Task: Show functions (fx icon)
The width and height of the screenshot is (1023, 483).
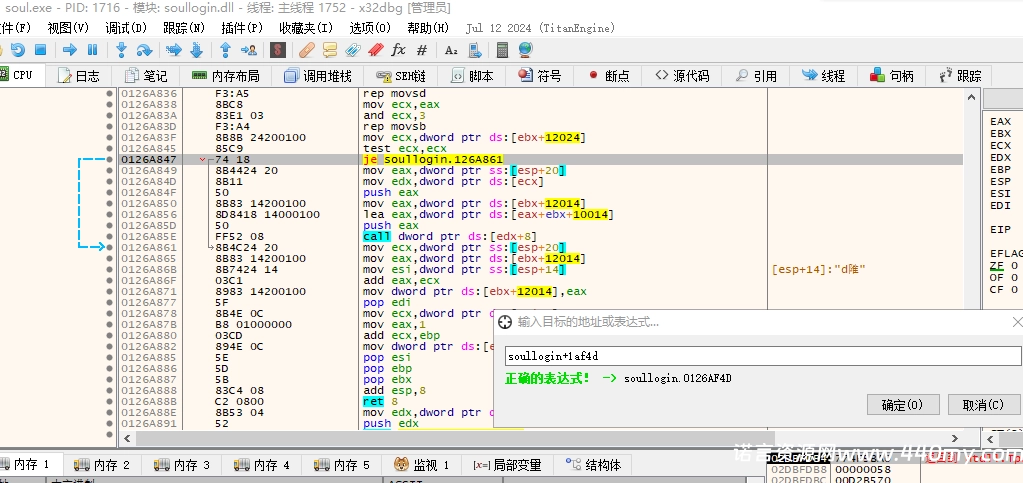Action: [398, 50]
